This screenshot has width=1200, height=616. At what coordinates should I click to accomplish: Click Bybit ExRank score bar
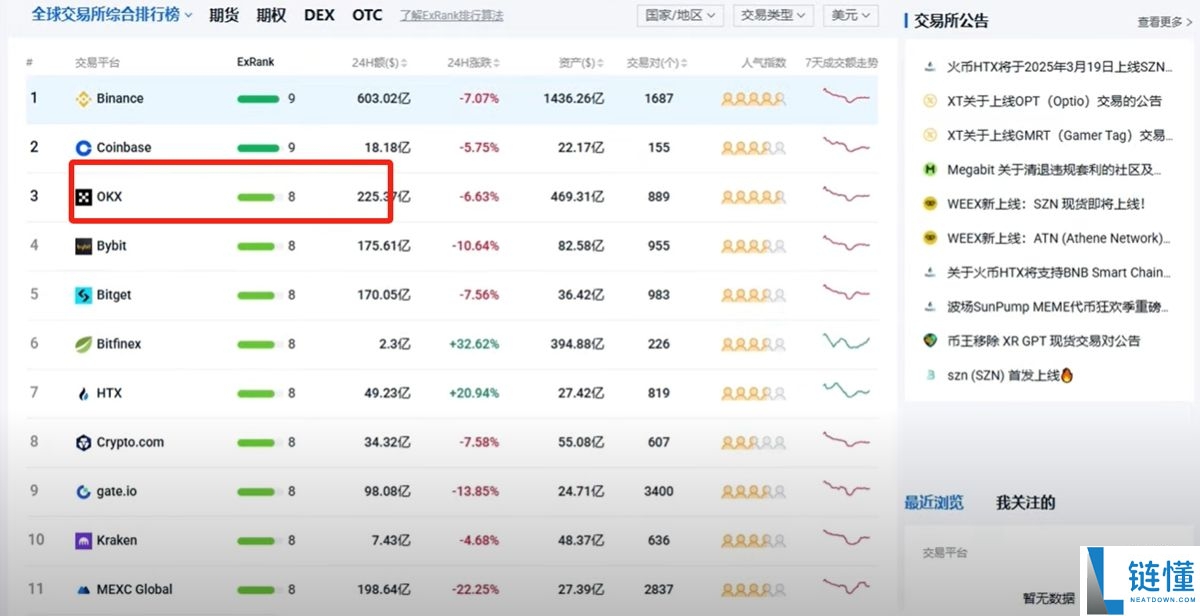click(x=256, y=246)
